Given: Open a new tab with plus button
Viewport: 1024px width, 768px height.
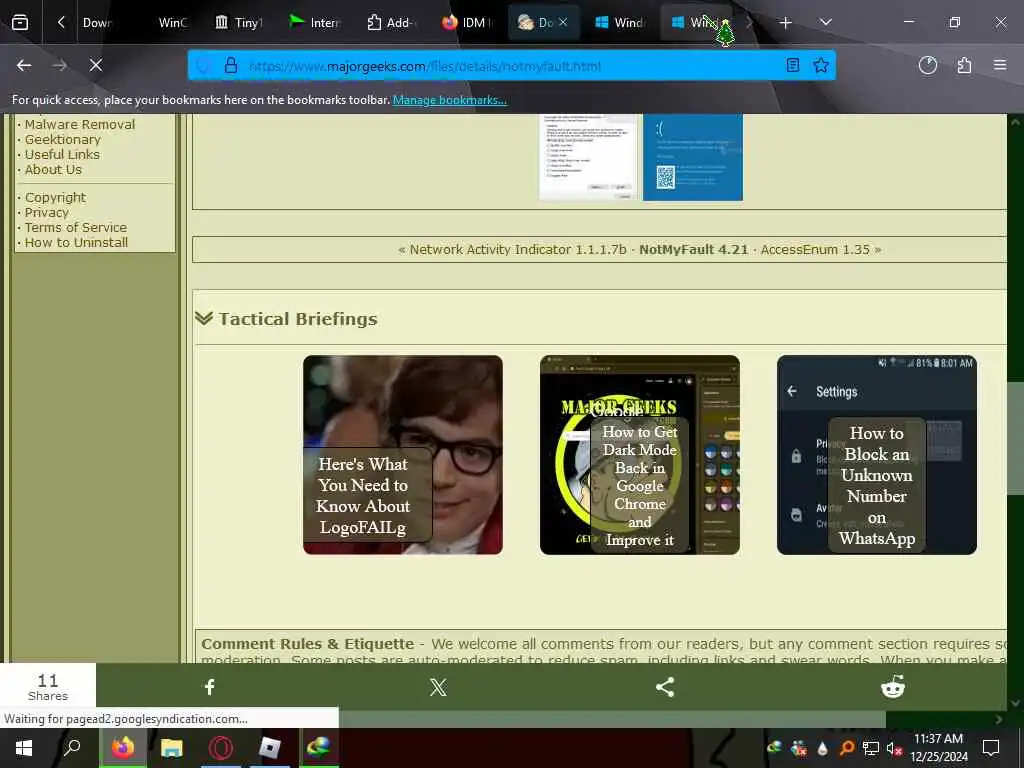Looking at the screenshot, I should pos(786,23).
